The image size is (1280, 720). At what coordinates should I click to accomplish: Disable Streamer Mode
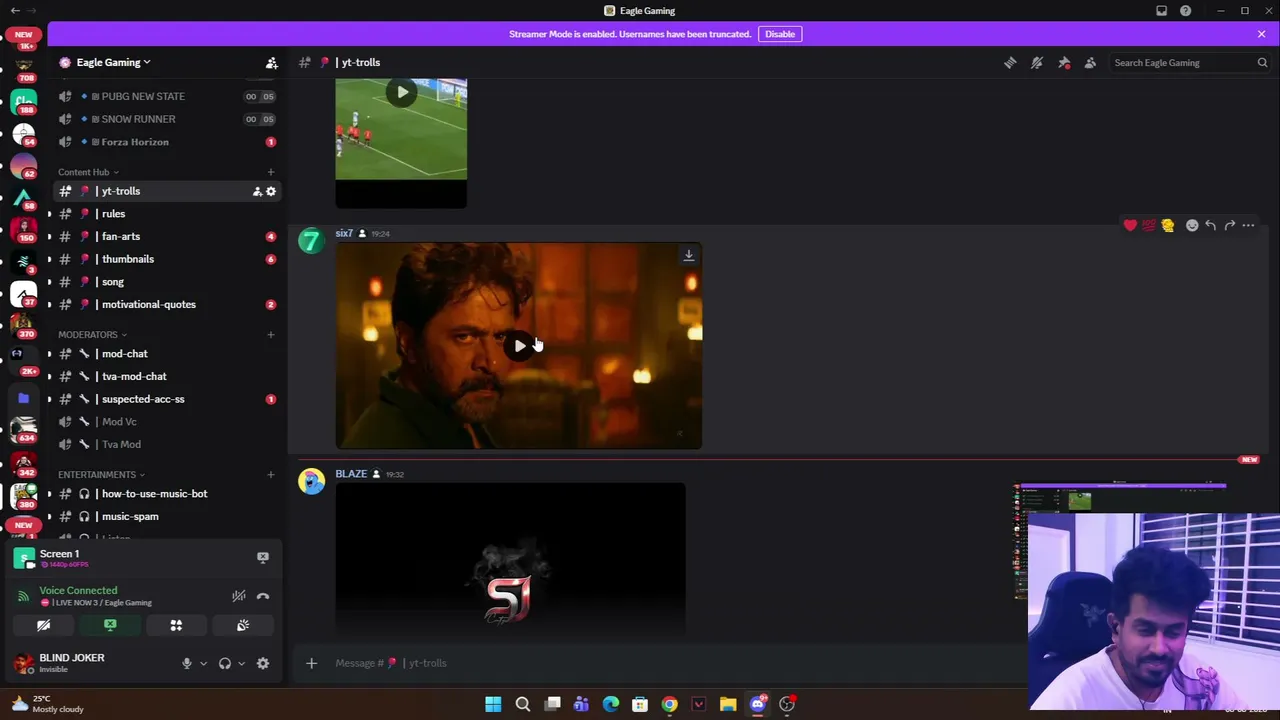[780, 34]
